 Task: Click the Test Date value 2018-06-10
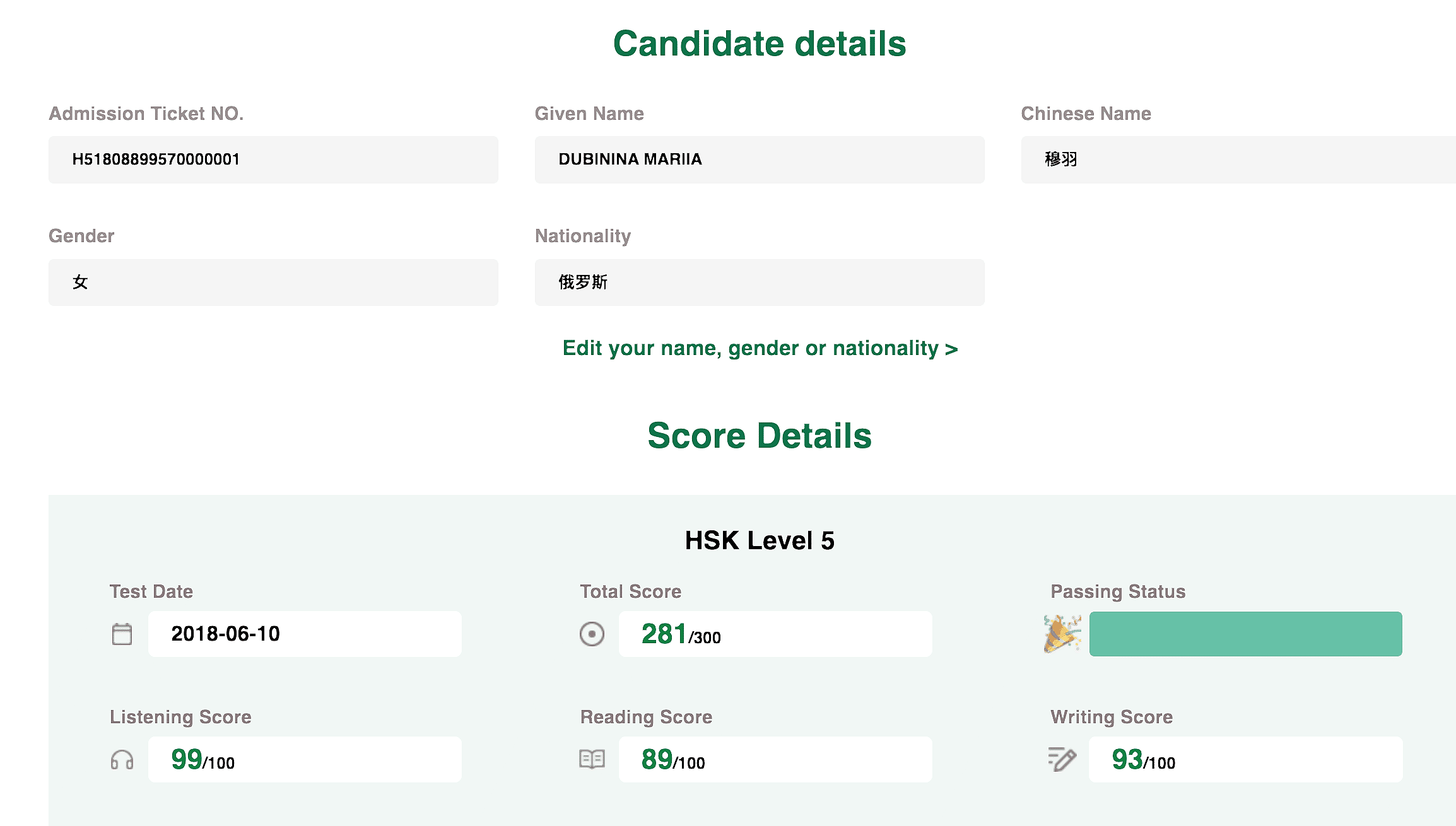pos(305,634)
